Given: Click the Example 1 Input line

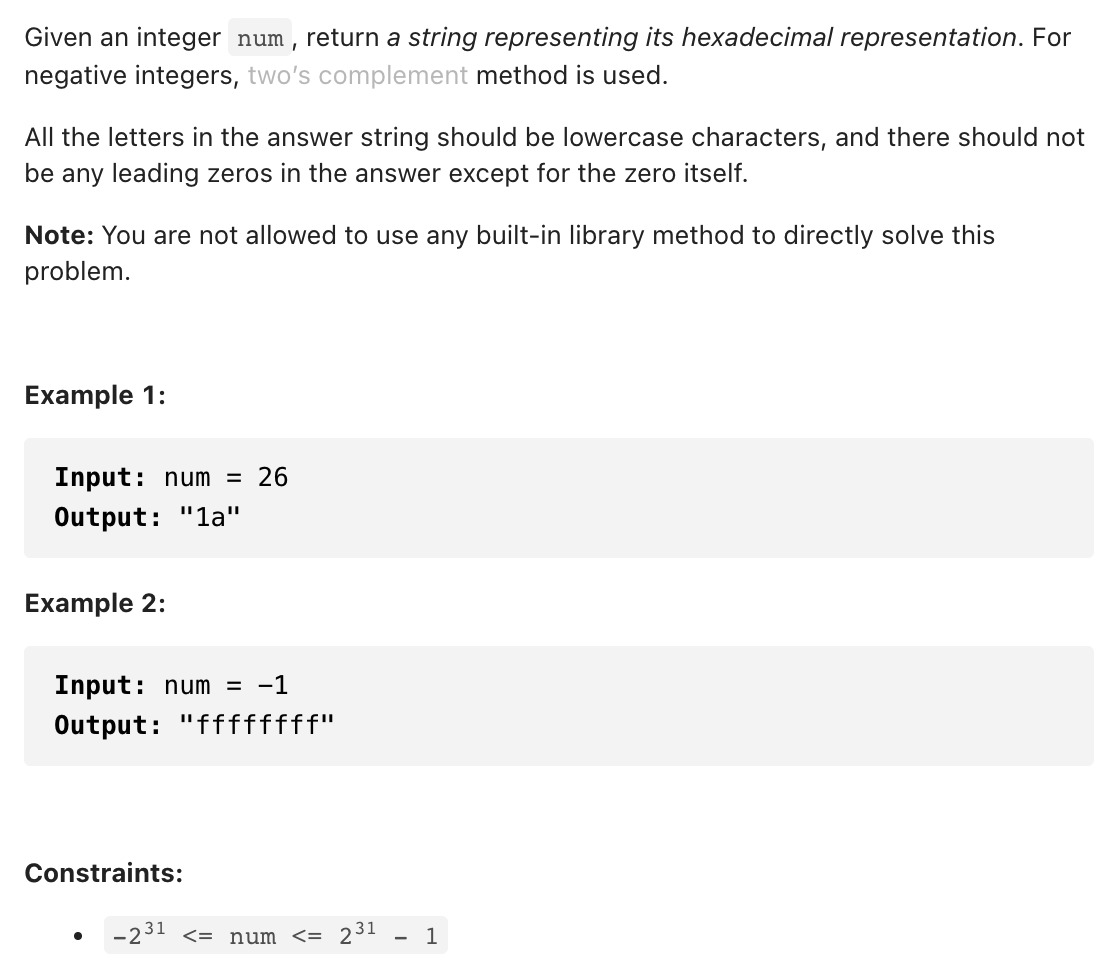Looking at the screenshot, I should [x=171, y=477].
